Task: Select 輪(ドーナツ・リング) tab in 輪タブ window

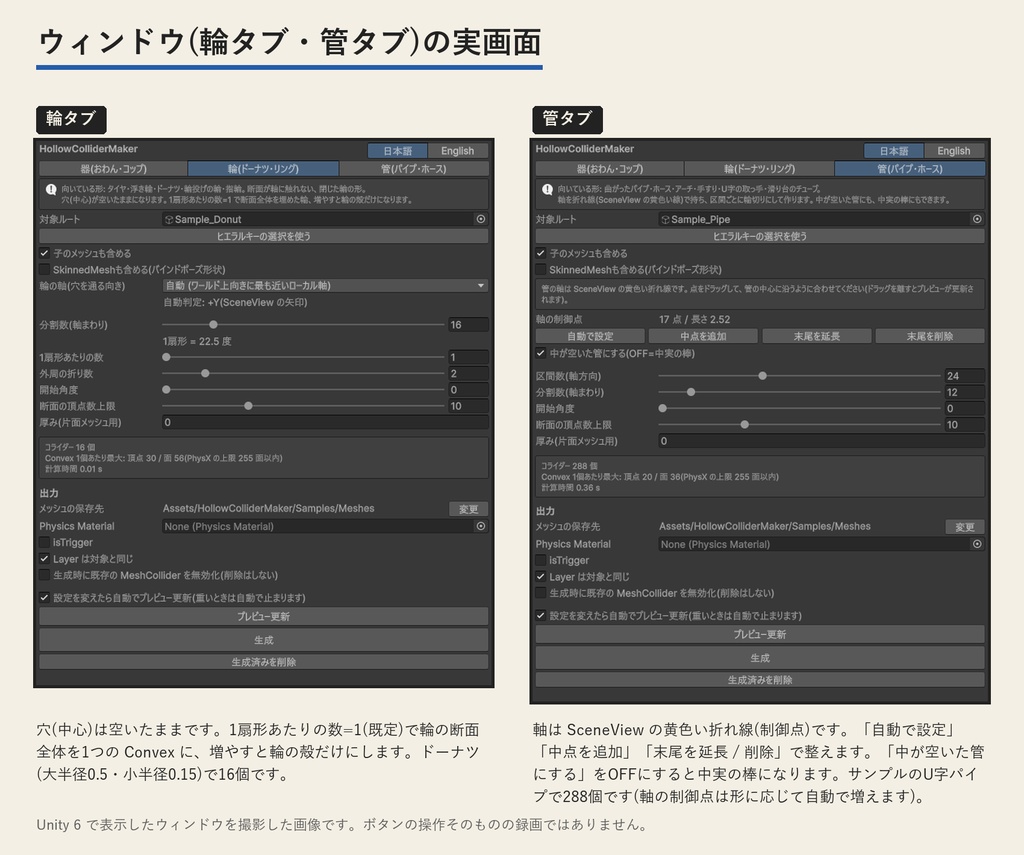Action: click(x=263, y=169)
